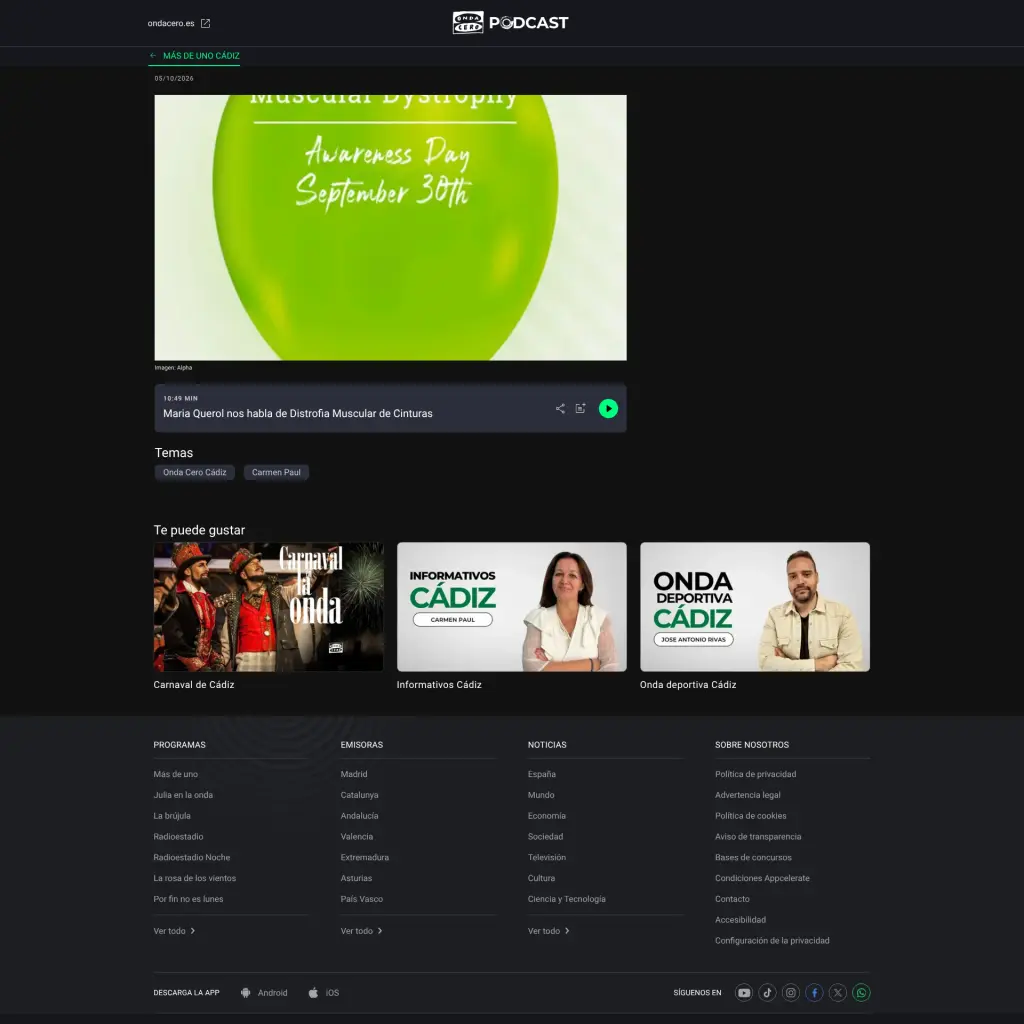The width and height of the screenshot is (1024, 1024).
Task: Go back using the arrow icon
Action: (153, 56)
